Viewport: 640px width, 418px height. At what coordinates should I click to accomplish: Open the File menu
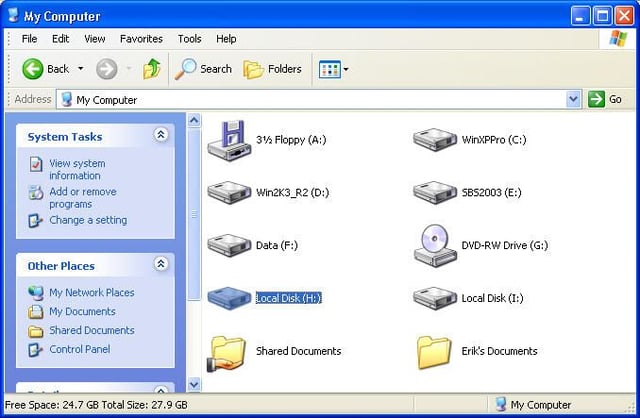29,39
